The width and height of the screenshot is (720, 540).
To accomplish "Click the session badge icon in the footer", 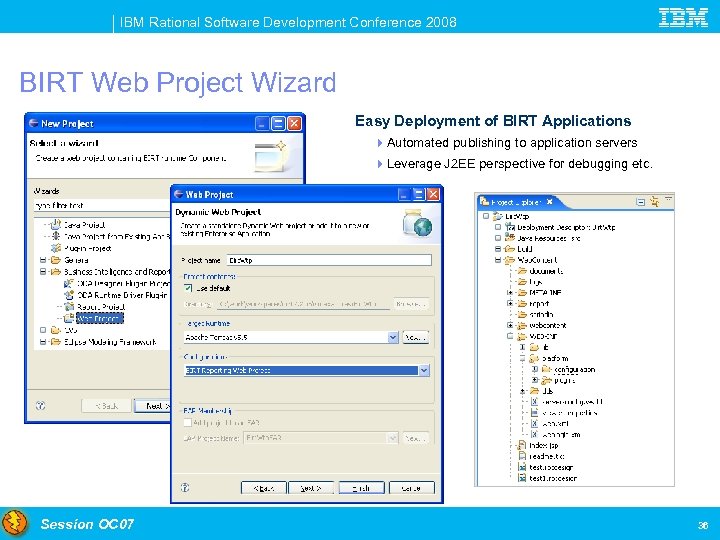I will pos(15,523).
